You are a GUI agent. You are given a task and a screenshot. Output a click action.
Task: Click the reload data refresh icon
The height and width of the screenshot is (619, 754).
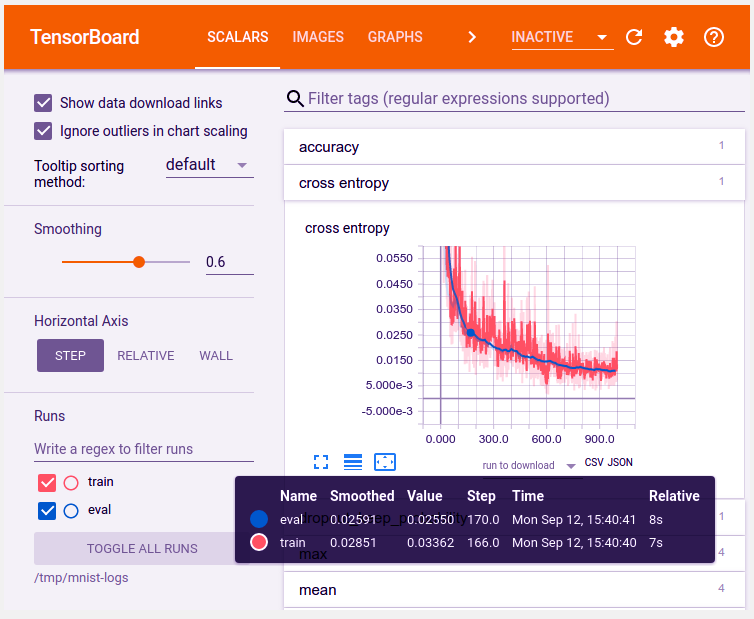coord(633,37)
